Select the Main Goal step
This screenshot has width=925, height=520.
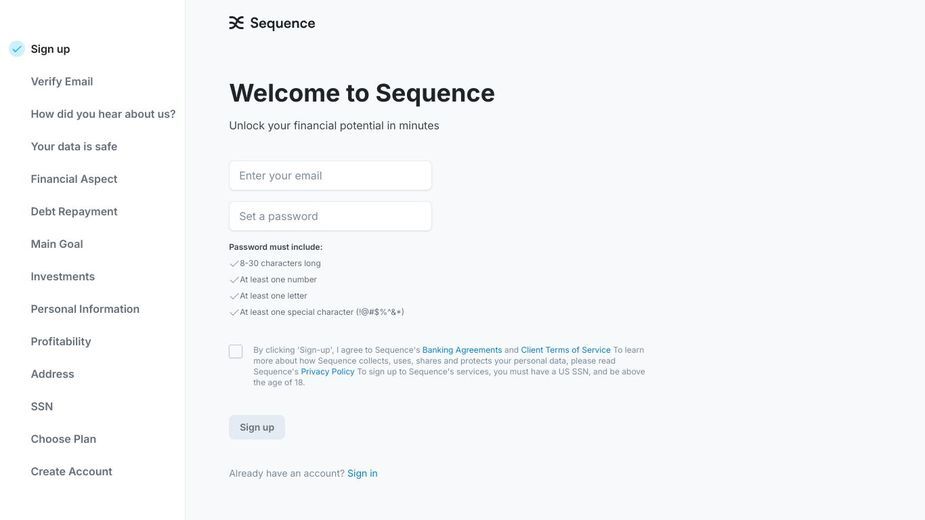click(57, 244)
